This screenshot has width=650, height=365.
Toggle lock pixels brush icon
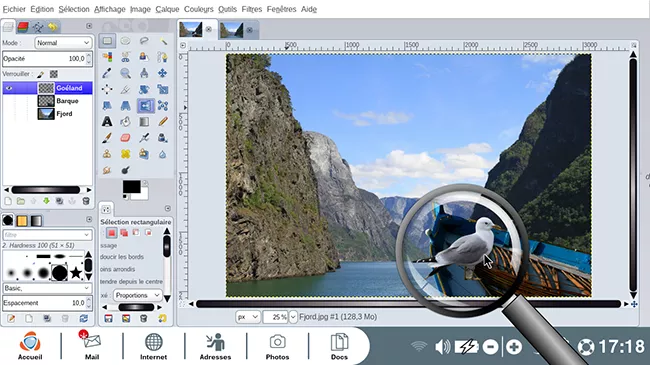point(40,74)
